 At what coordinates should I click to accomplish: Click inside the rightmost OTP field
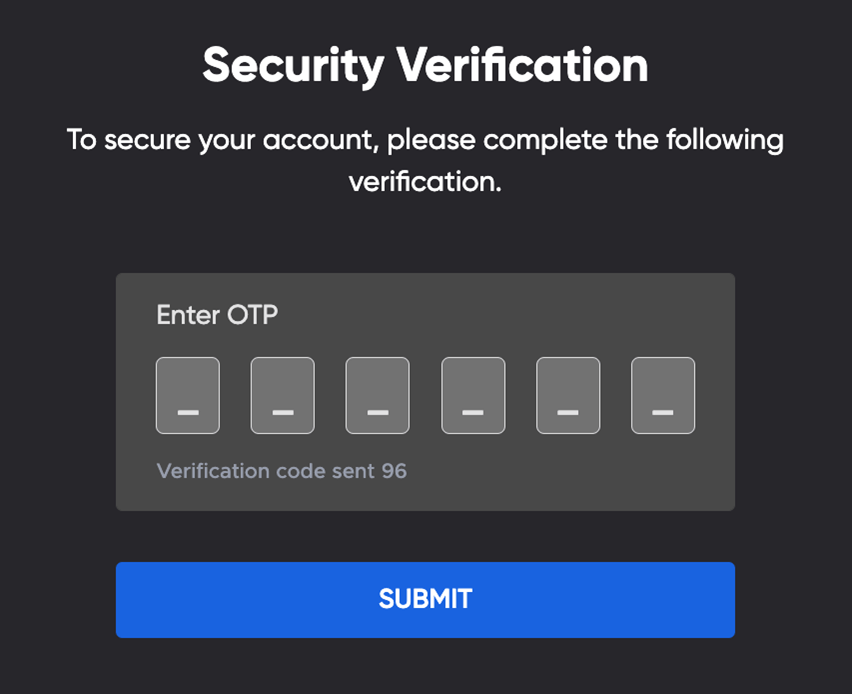(662, 395)
